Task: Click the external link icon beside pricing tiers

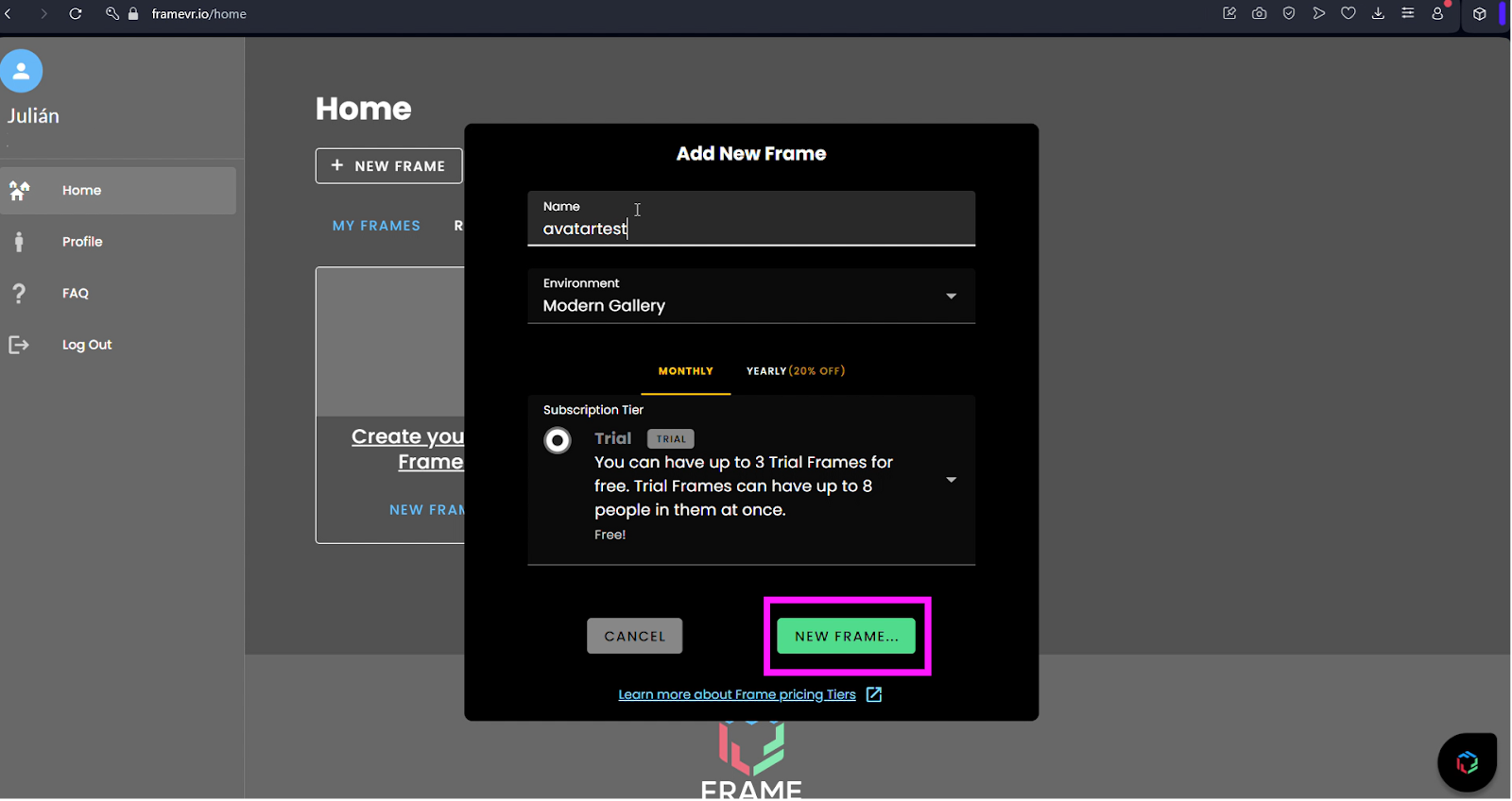Action: coord(874,694)
